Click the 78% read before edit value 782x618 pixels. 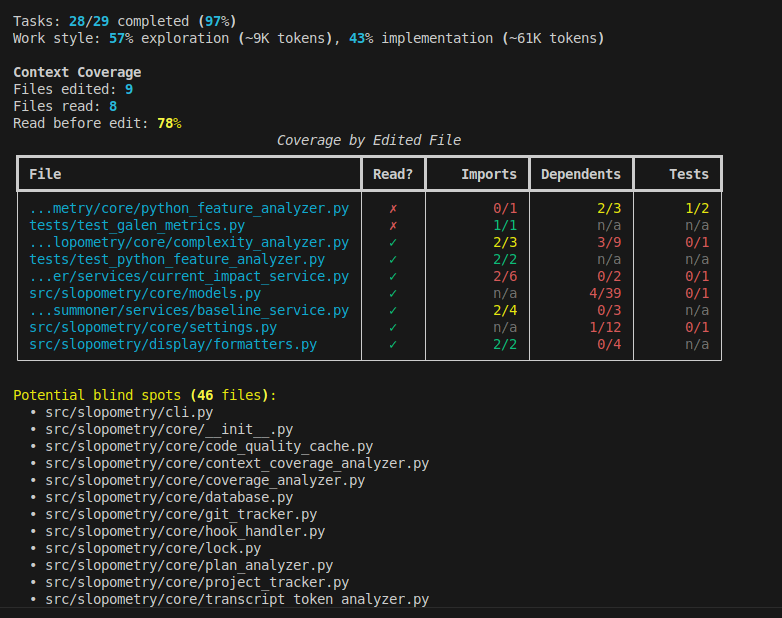169,123
